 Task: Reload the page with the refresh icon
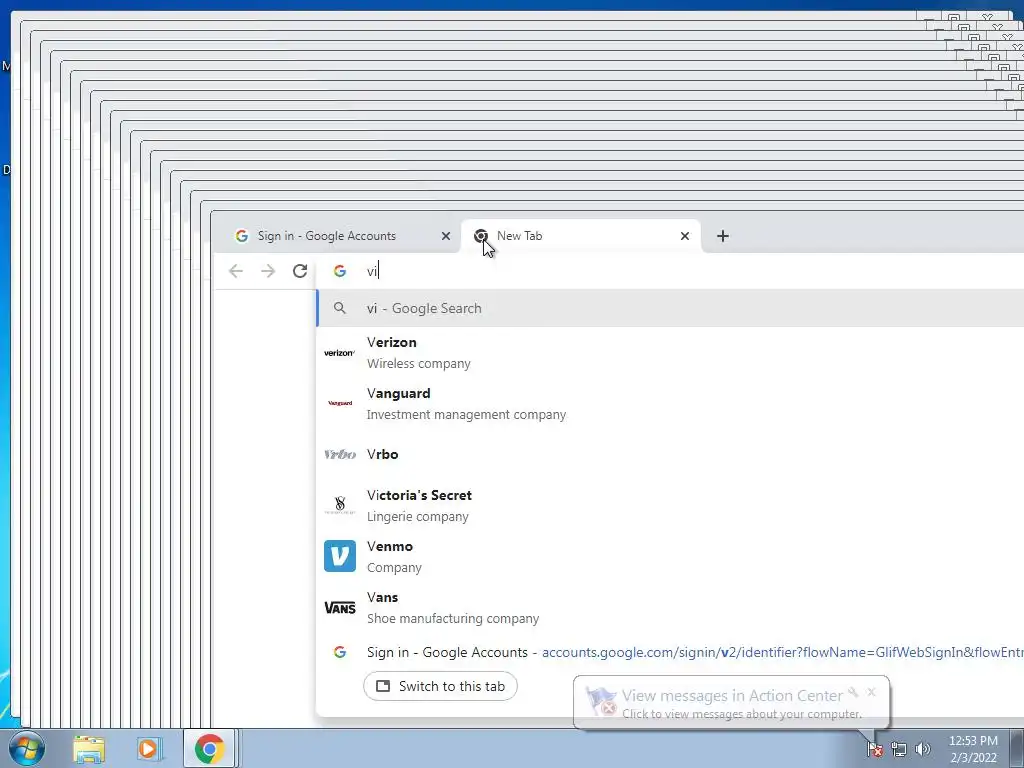tap(300, 271)
